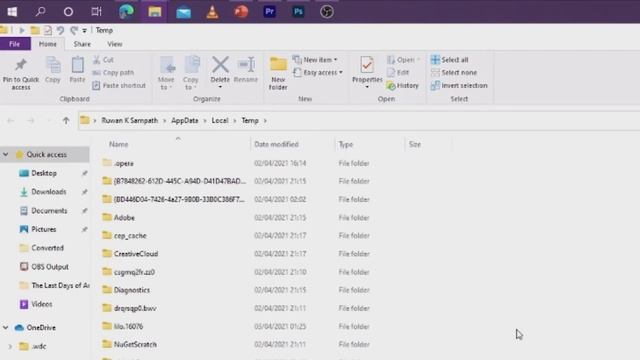Click Ruwan K Sampath breadcrumb

point(129,120)
